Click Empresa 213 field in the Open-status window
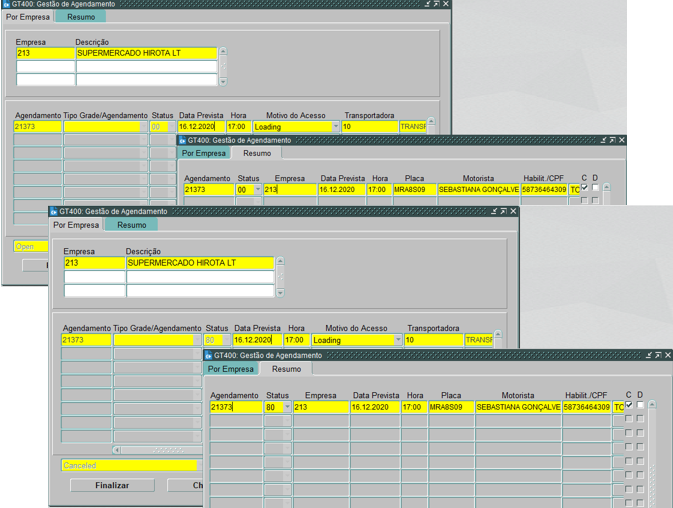This screenshot has height=508, width=673. coord(45,53)
